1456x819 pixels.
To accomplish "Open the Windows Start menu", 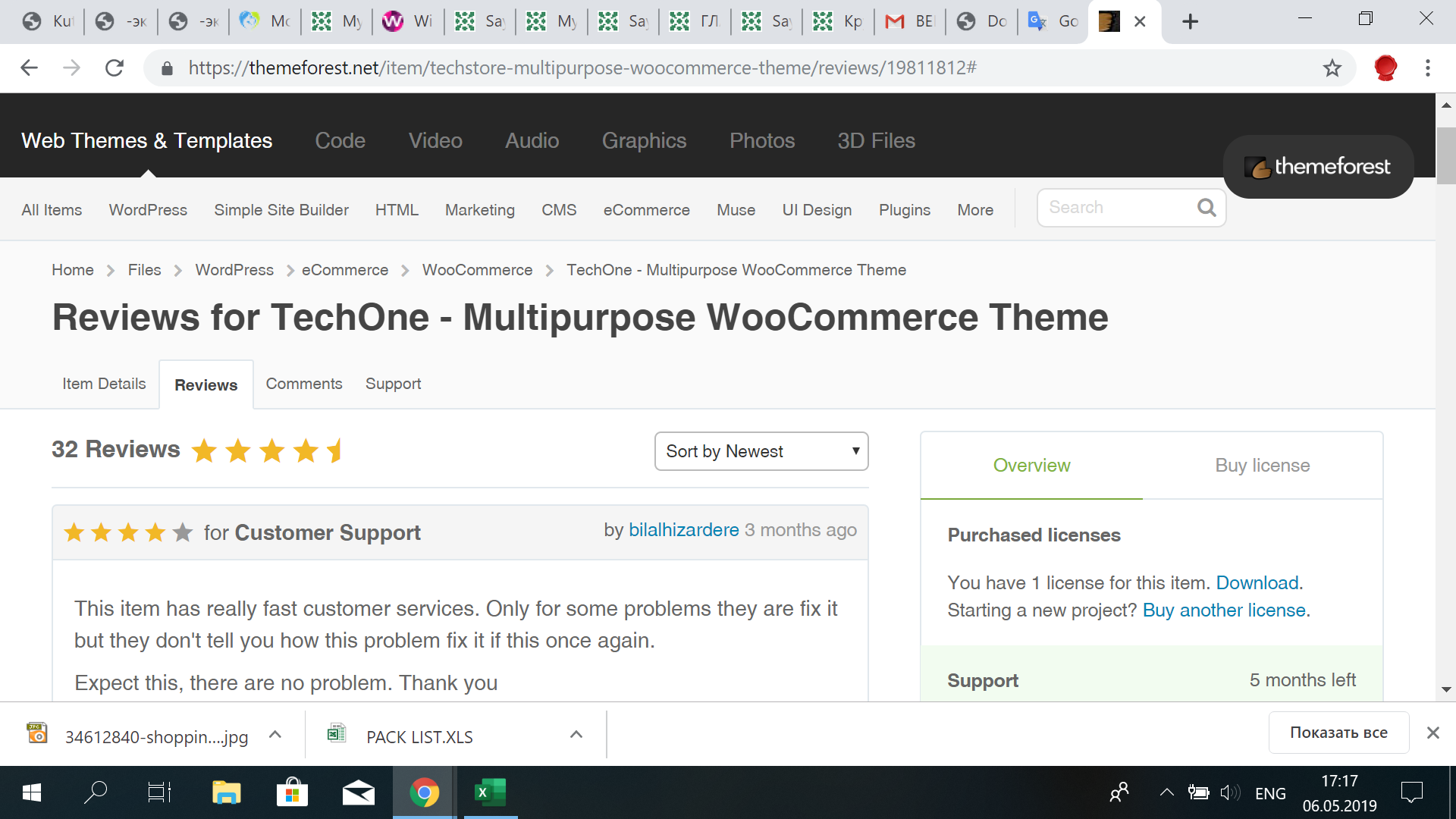I will coord(32,792).
